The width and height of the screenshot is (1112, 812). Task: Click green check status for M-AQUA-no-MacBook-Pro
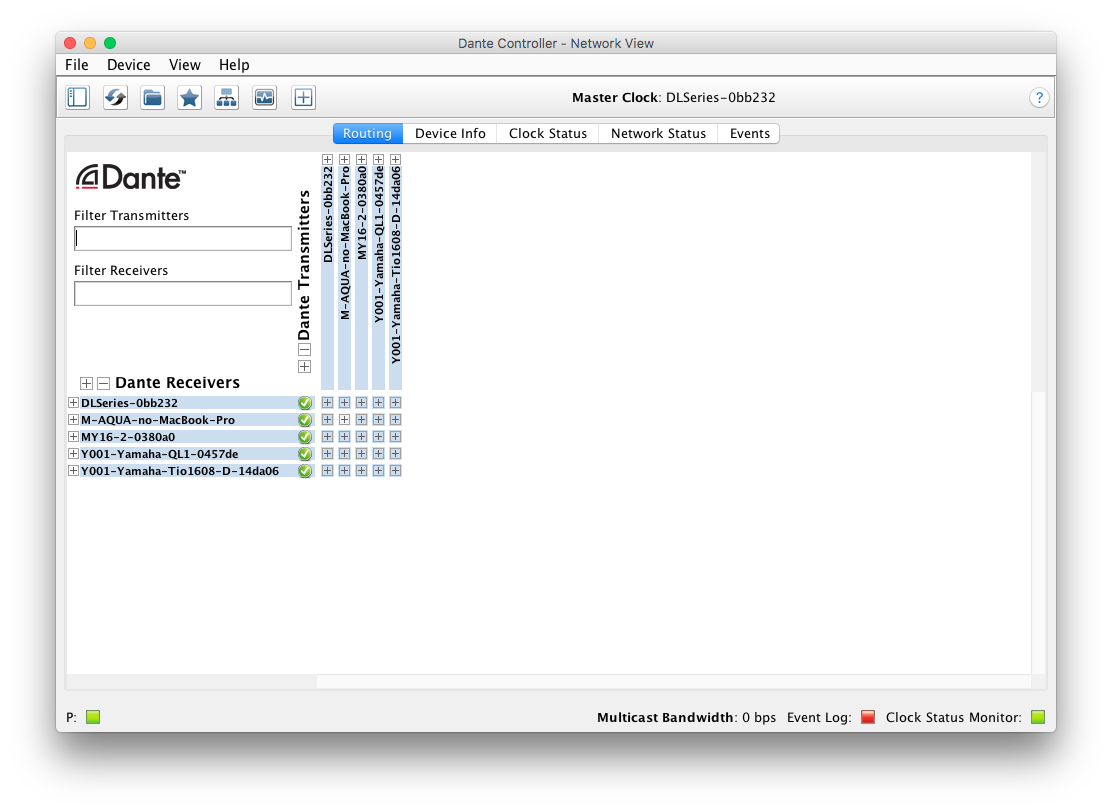point(305,420)
